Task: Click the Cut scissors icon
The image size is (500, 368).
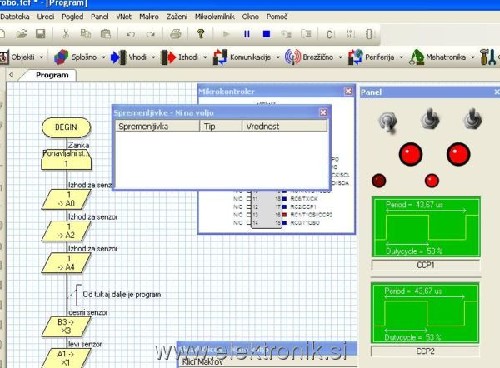Action: click(x=65, y=34)
